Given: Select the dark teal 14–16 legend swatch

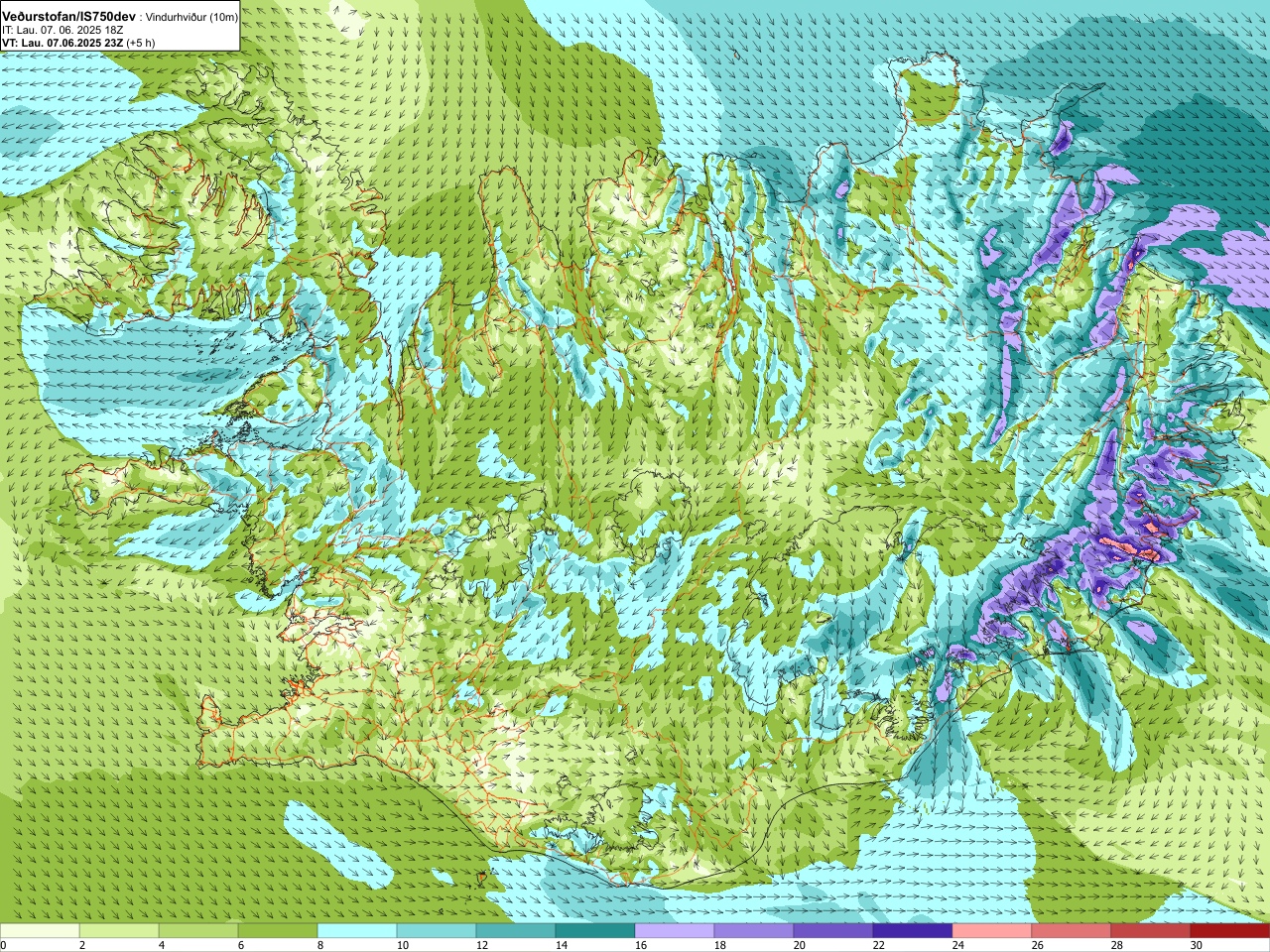Looking at the screenshot, I should [x=595, y=931].
